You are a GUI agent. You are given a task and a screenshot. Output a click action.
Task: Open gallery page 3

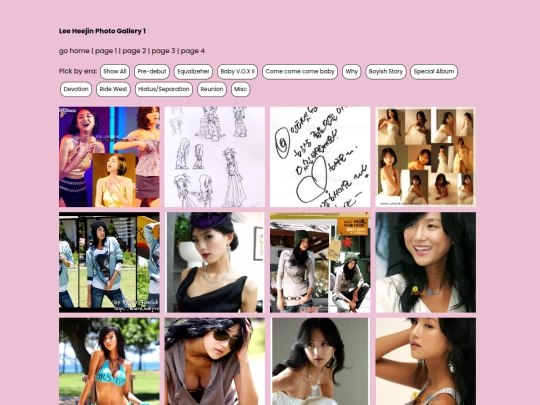(164, 51)
